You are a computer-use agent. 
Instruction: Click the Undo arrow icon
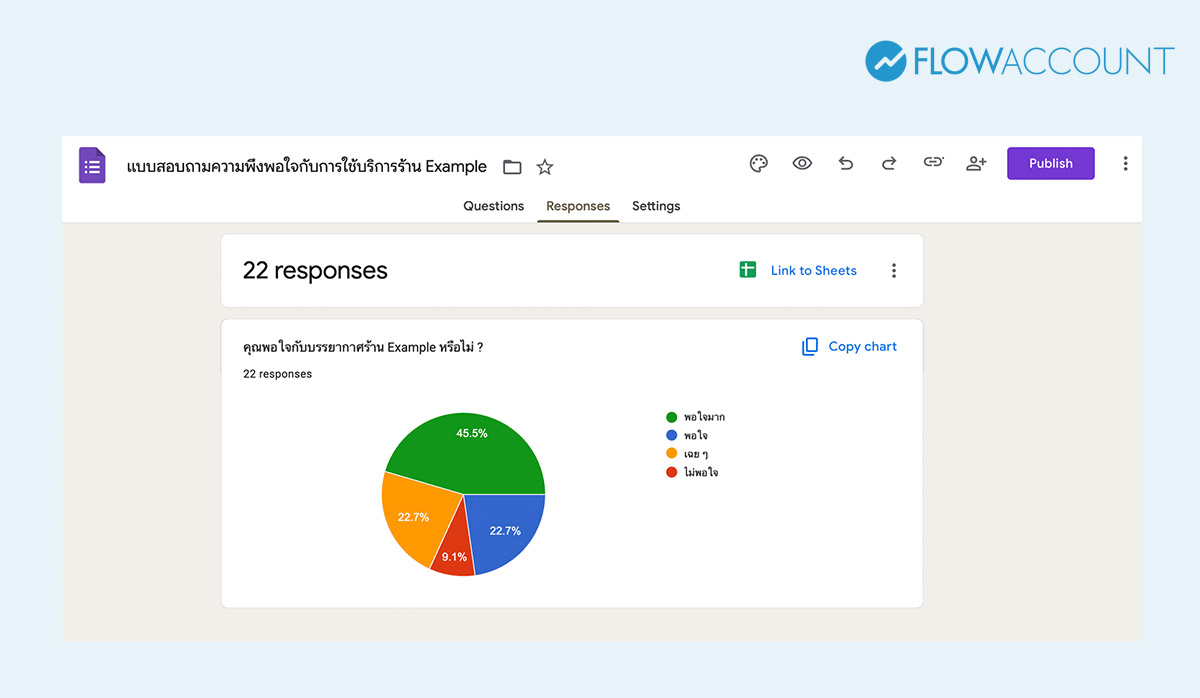pos(845,163)
